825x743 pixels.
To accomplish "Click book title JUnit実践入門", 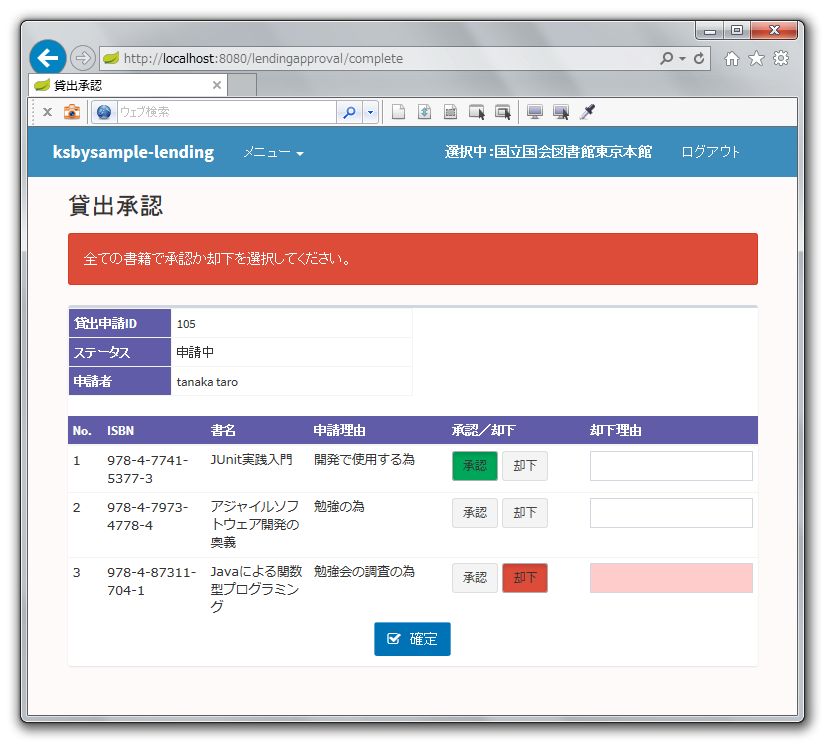I will coord(251,460).
